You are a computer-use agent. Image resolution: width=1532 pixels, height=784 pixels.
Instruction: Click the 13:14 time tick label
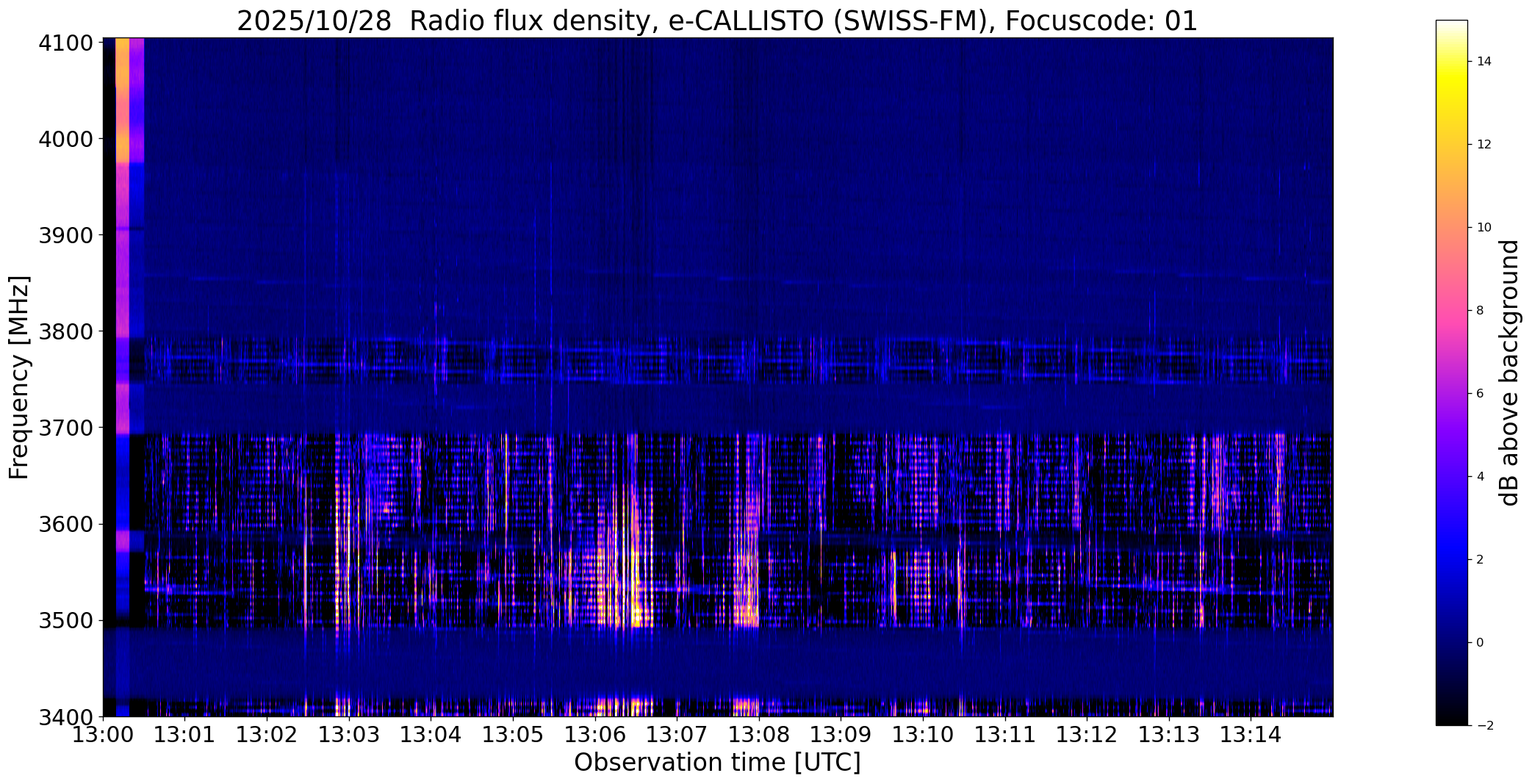pyautogui.click(x=1251, y=735)
